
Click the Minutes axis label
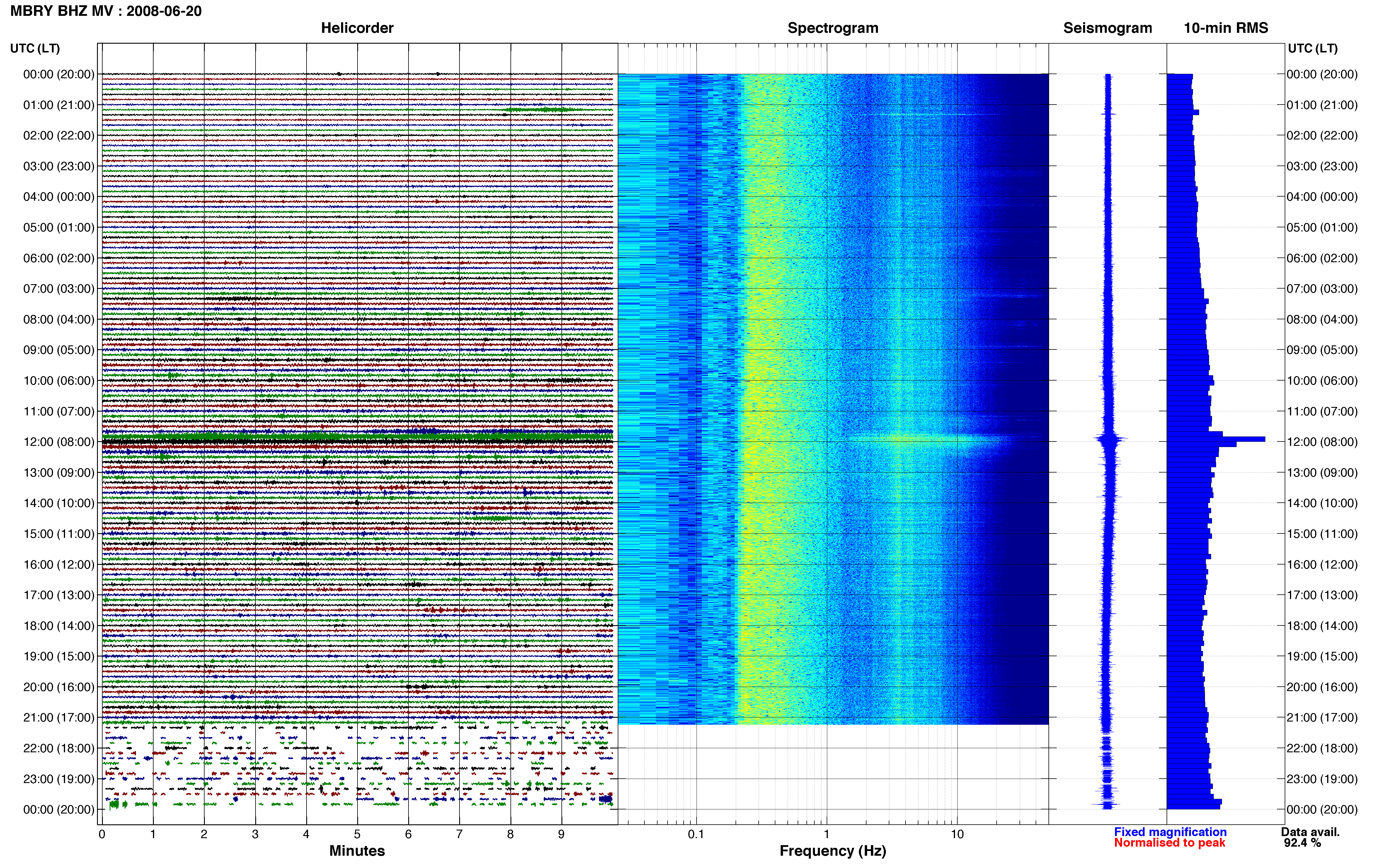coord(357,851)
